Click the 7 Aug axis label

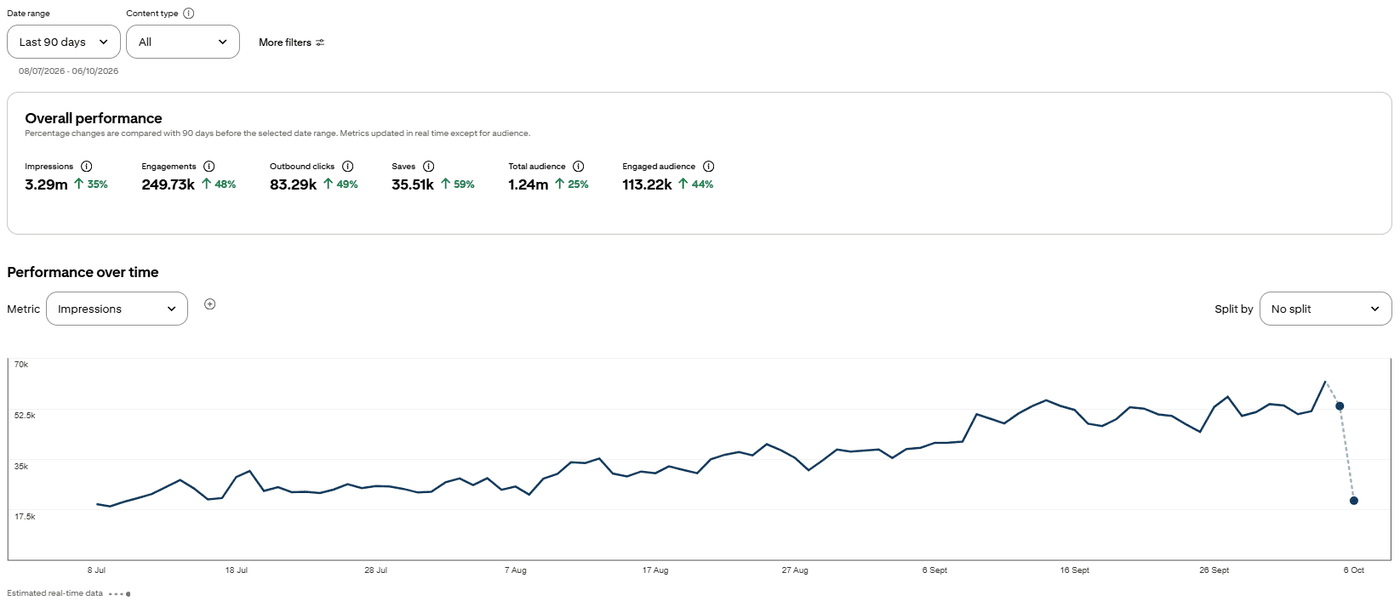click(515, 570)
